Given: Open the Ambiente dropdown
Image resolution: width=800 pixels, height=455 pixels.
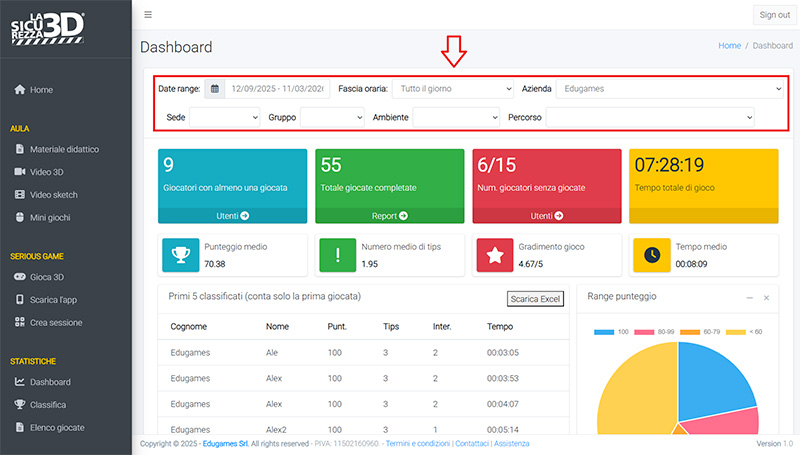Looking at the screenshot, I should 456,117.
